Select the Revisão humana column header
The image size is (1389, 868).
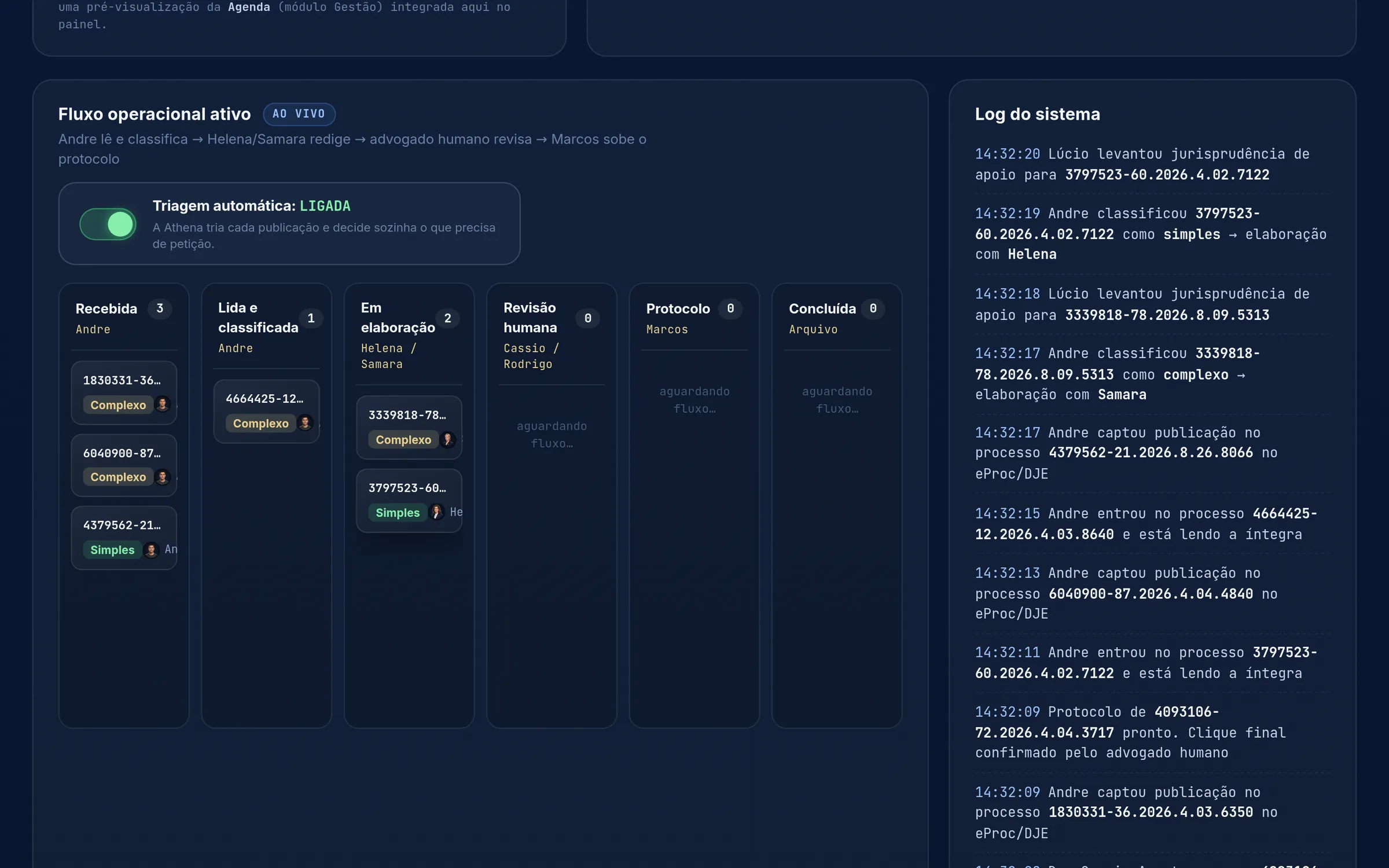coord(530,317)
